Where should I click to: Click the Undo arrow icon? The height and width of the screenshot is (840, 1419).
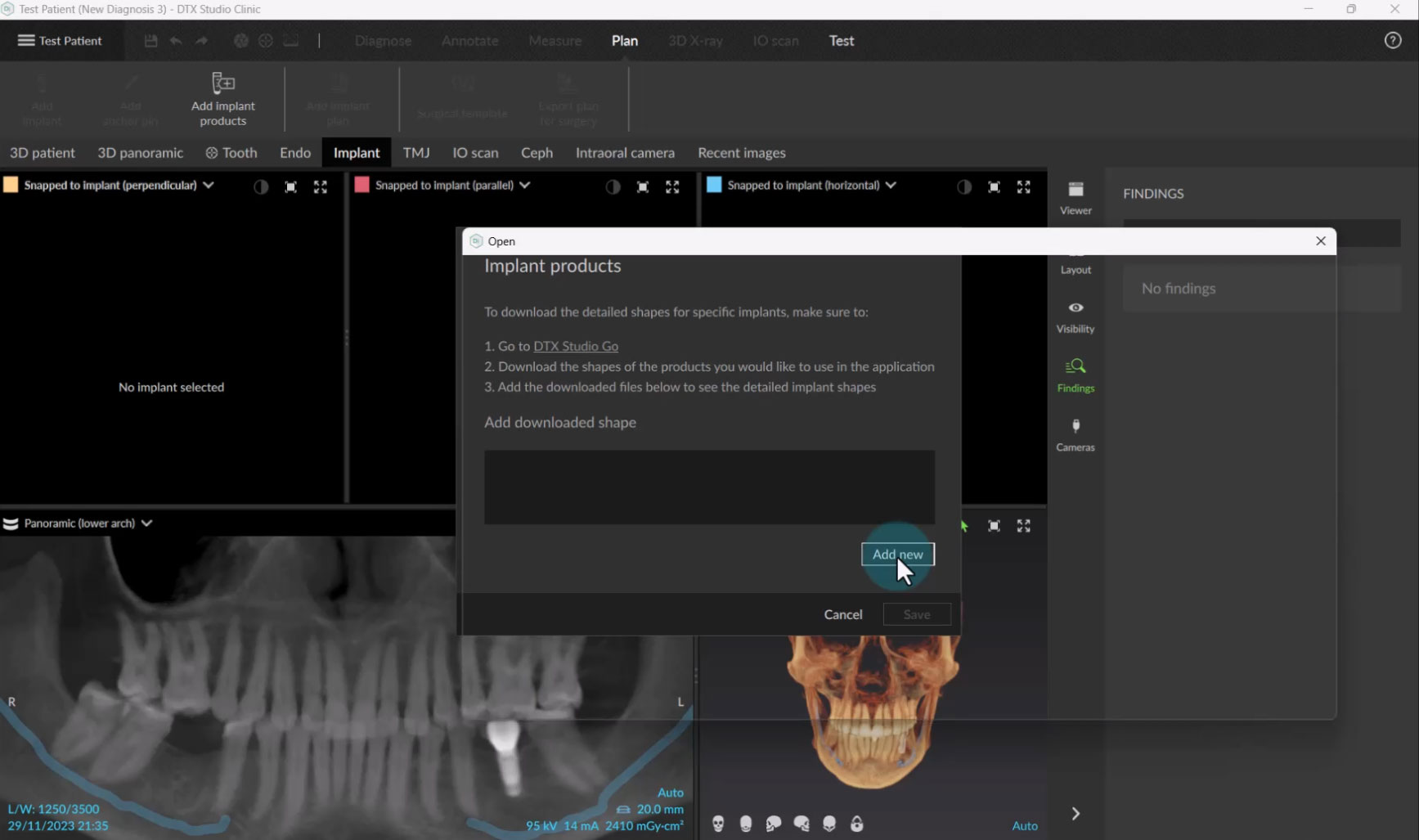tap(176, 41)
